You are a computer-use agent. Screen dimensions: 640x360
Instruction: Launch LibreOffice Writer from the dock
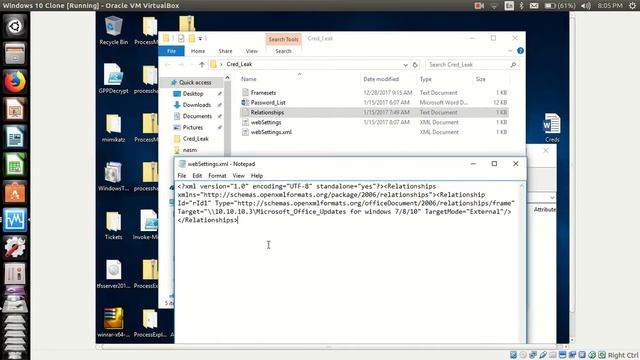pos(15,137)
